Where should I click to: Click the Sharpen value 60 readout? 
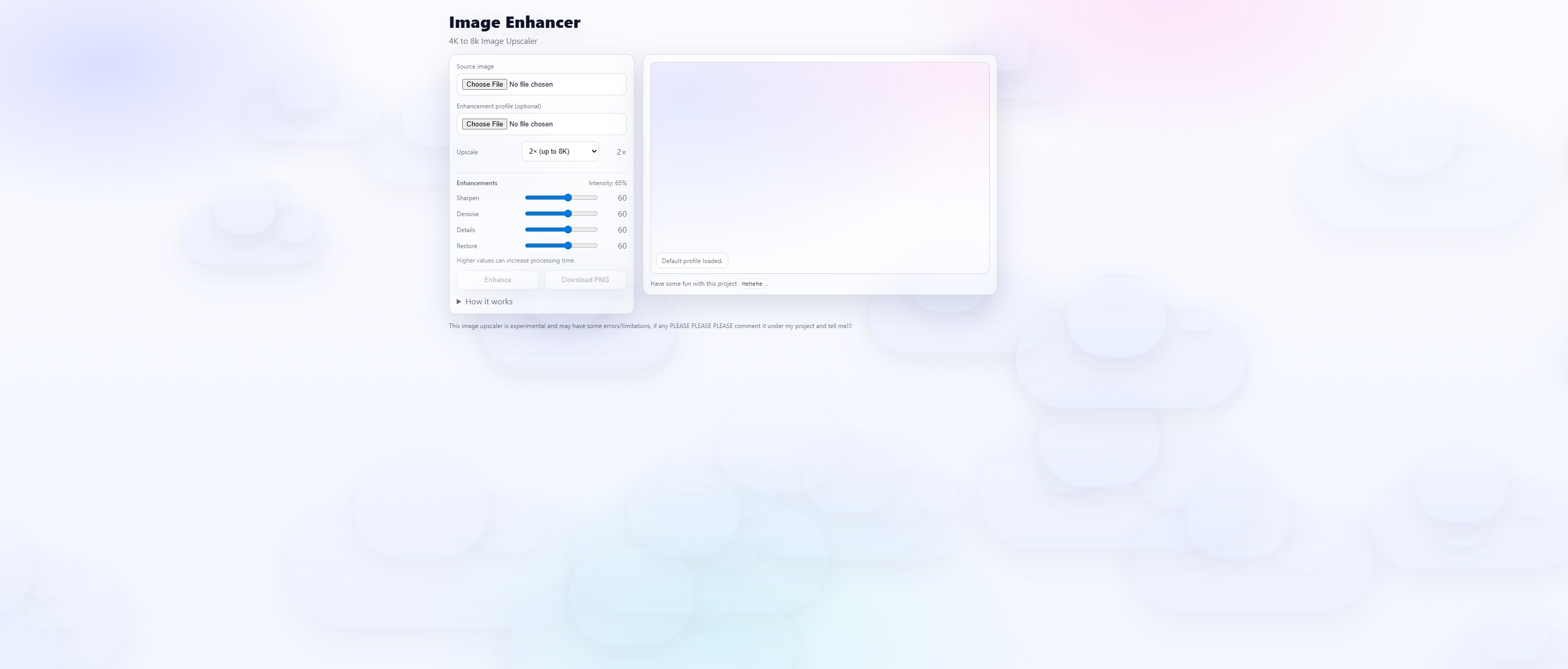(622, 198)
